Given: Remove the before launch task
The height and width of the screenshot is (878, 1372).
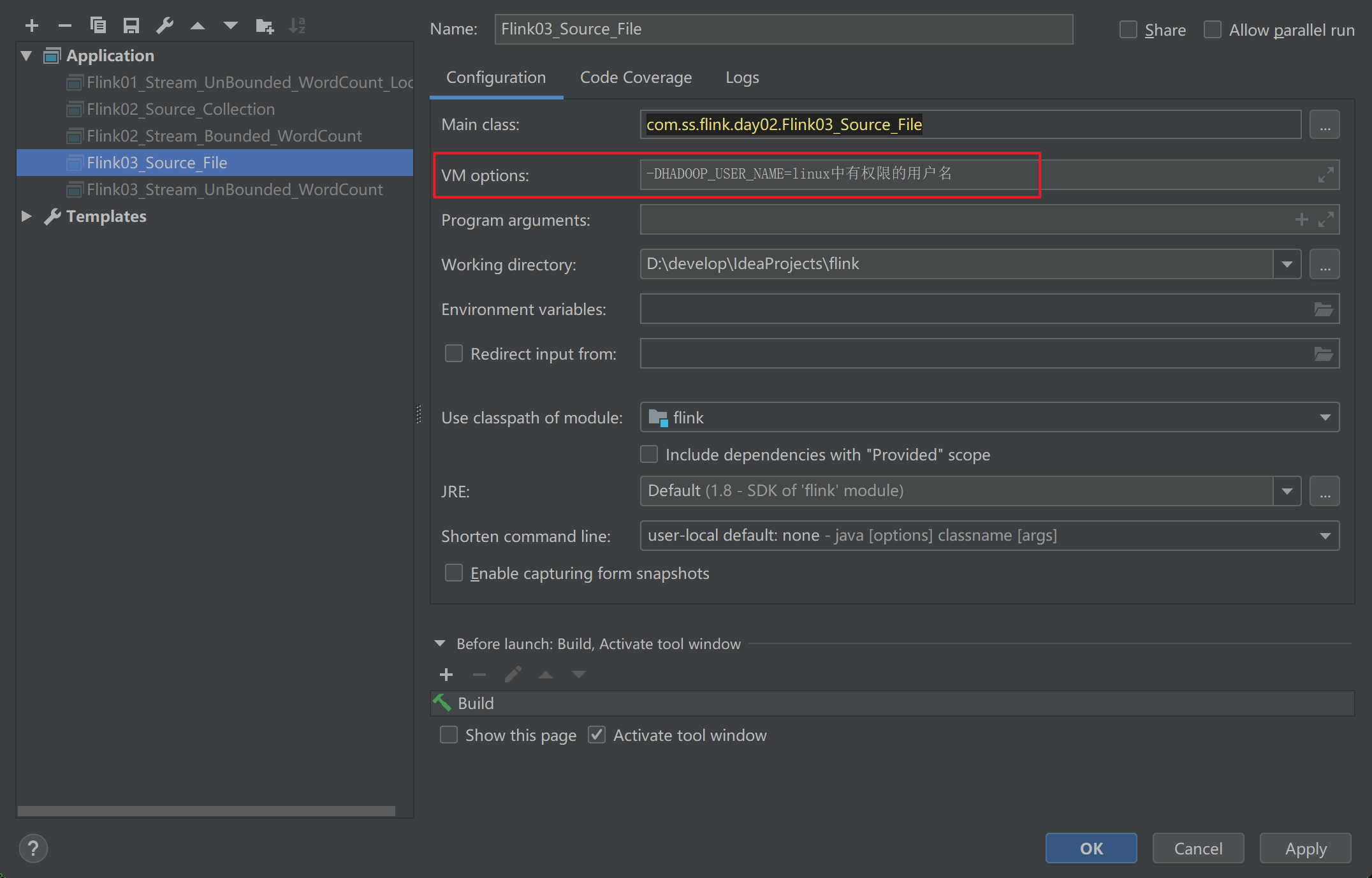Looking at the screenshot, I should coord(479,675).
